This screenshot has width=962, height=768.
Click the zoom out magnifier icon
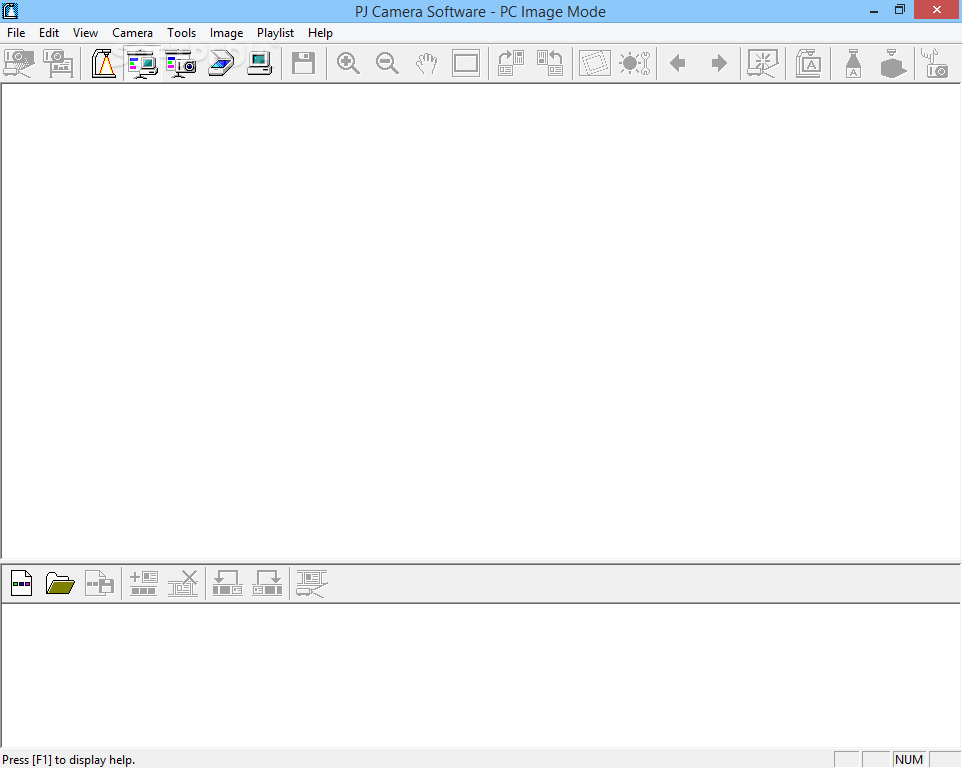click(x=387, y=63)
